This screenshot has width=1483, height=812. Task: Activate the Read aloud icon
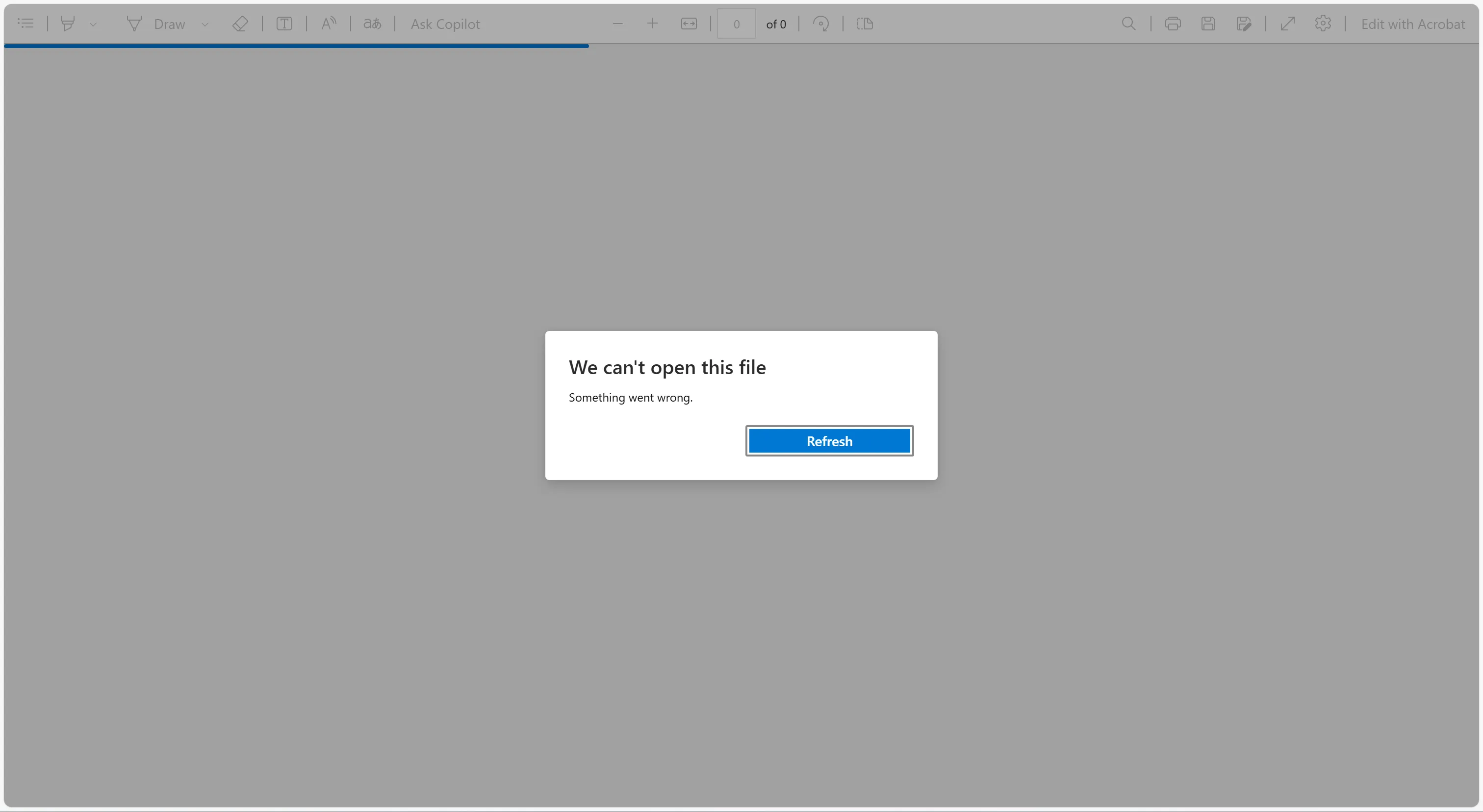[329, 24]
